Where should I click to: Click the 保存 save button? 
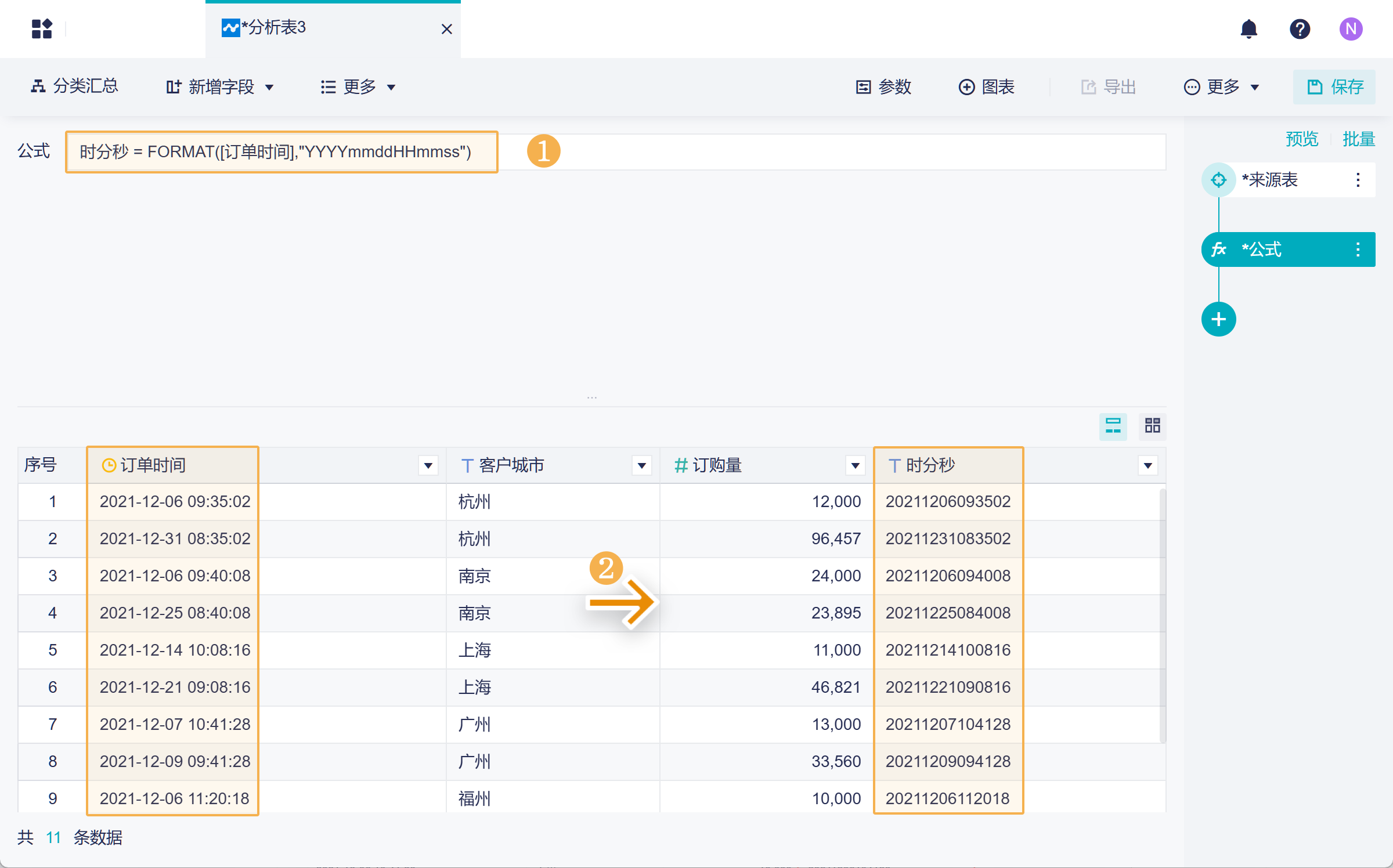coord(1334,87)
